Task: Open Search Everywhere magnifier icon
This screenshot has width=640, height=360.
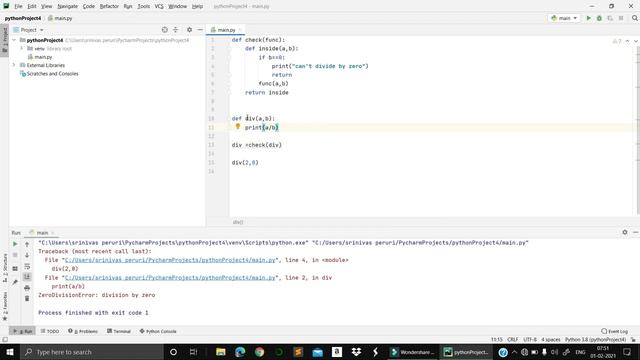Action: [635, 18]
